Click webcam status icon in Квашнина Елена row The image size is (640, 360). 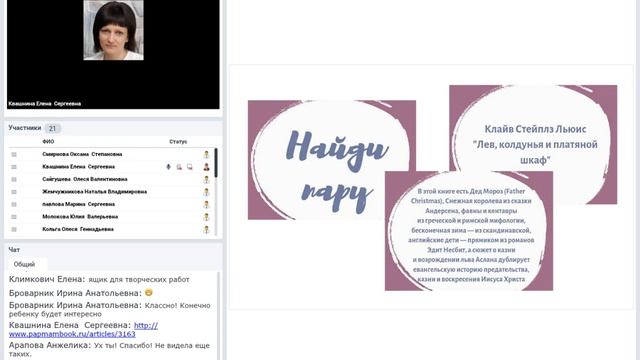point(179,167)
